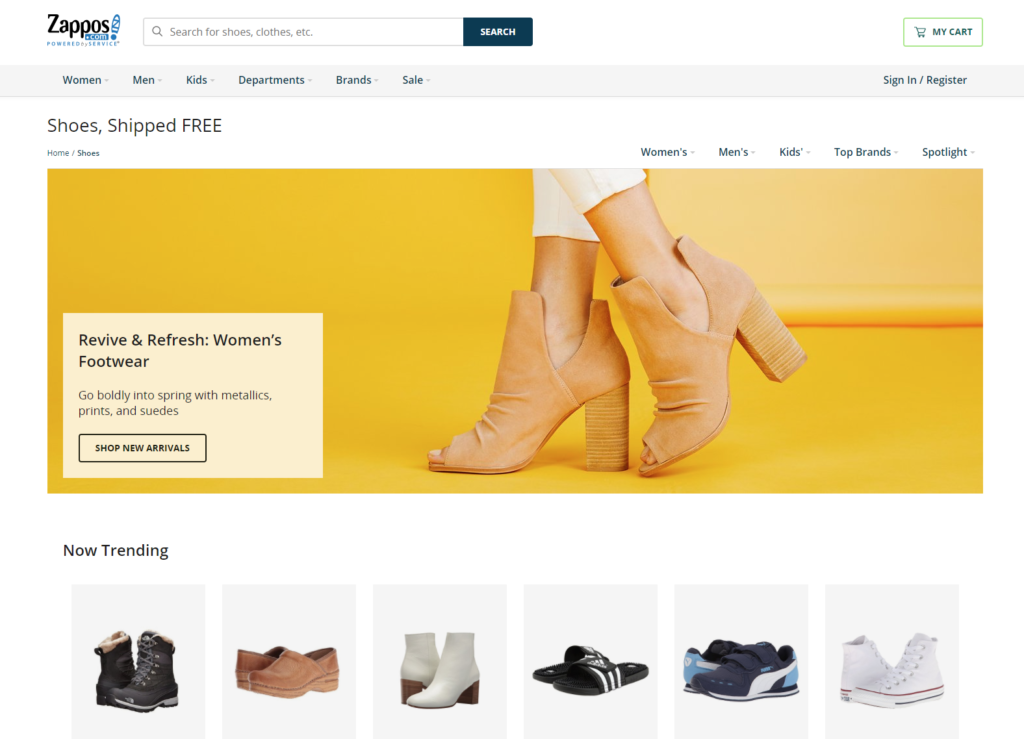This screenshot has height=739, width=1024.
Task: Click the 'Revive & Refresh: Women's Footwear' heading
Action: pyautogui.click(x=180, y=351)
